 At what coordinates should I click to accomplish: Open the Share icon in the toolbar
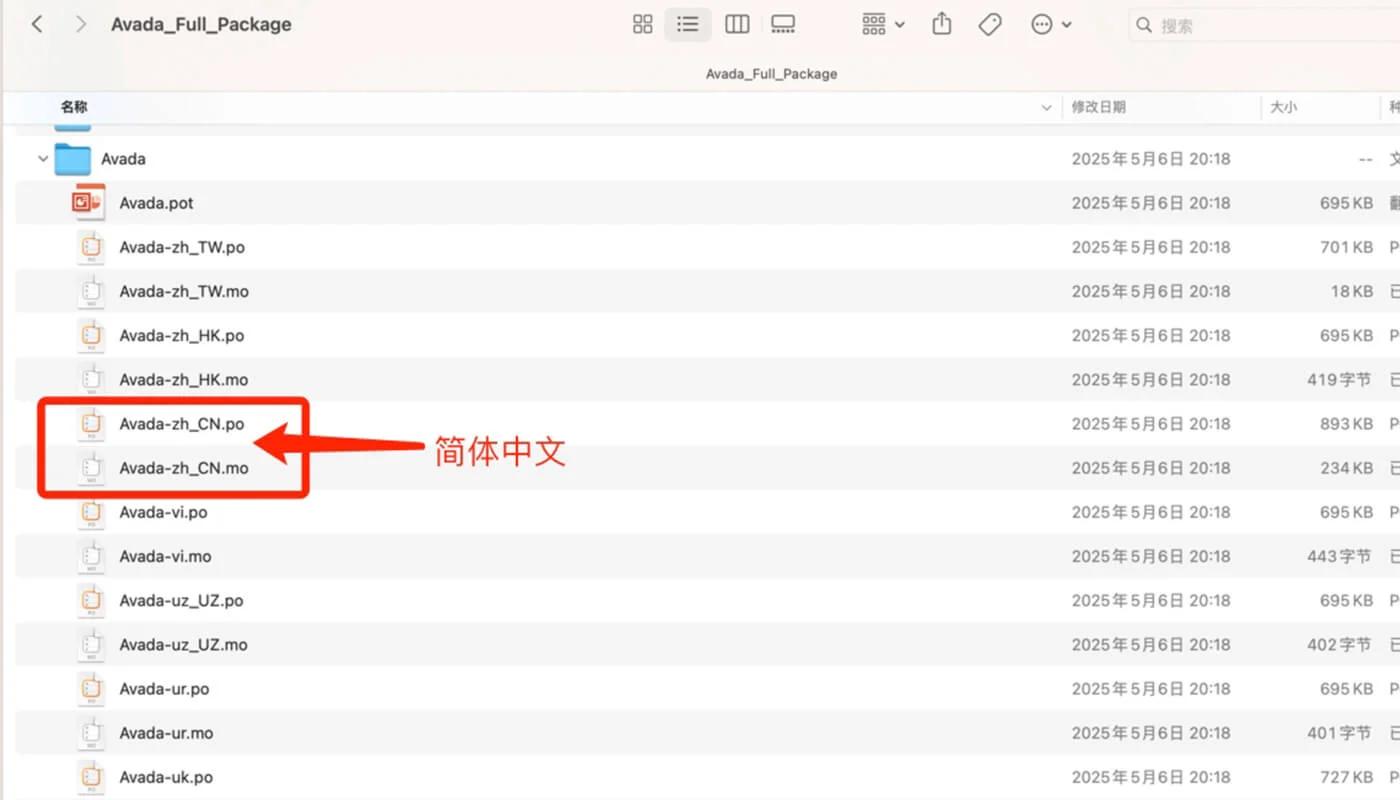click(x=941, y=24)
